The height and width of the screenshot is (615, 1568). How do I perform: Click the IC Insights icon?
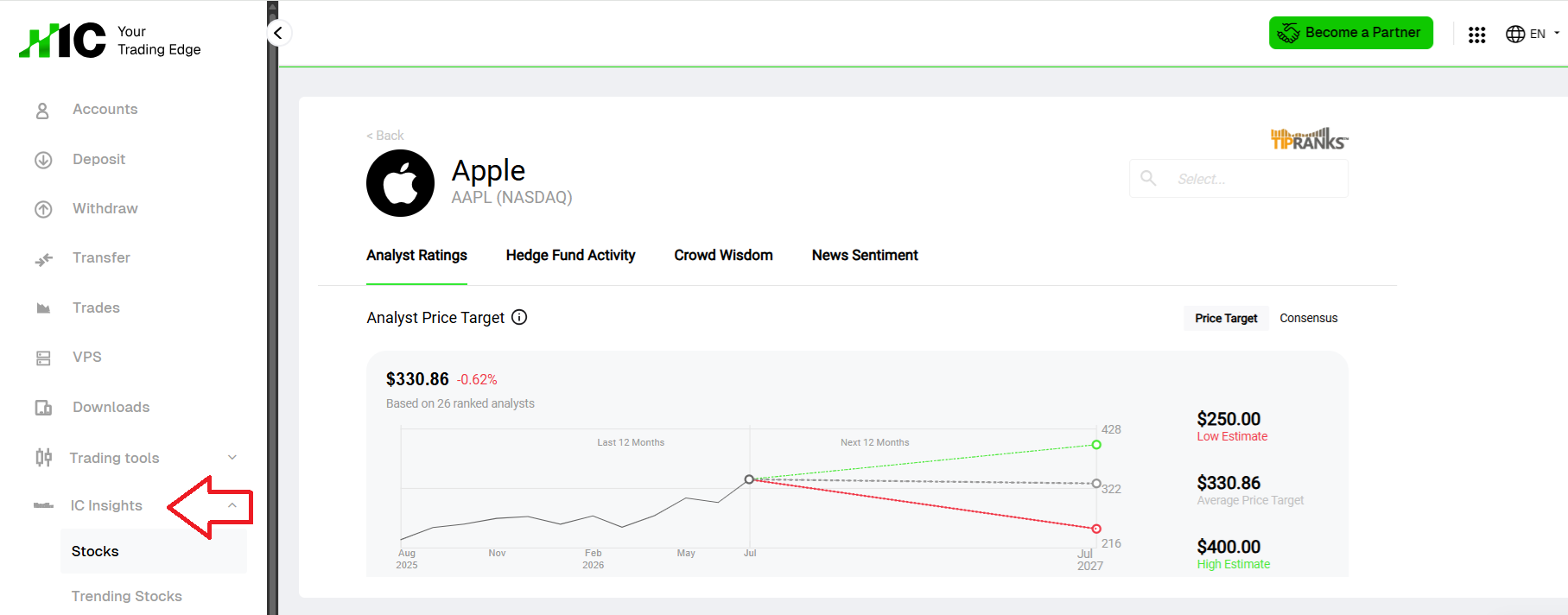43,505
